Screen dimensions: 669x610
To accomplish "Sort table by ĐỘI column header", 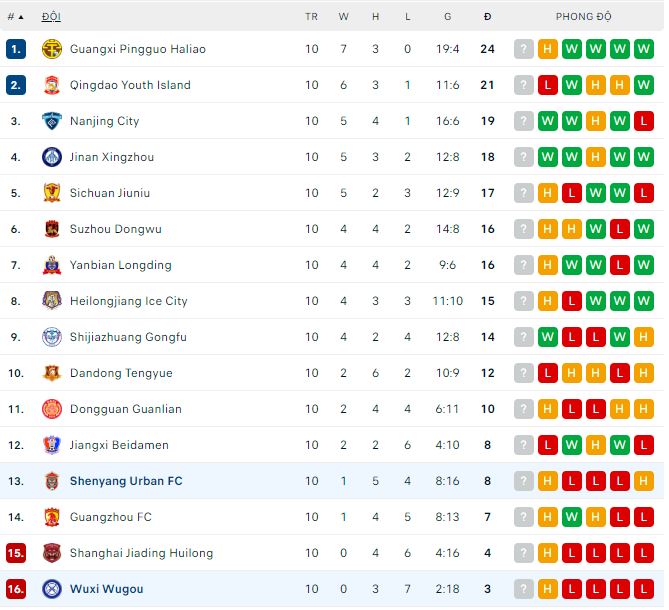I will (50, 17).
